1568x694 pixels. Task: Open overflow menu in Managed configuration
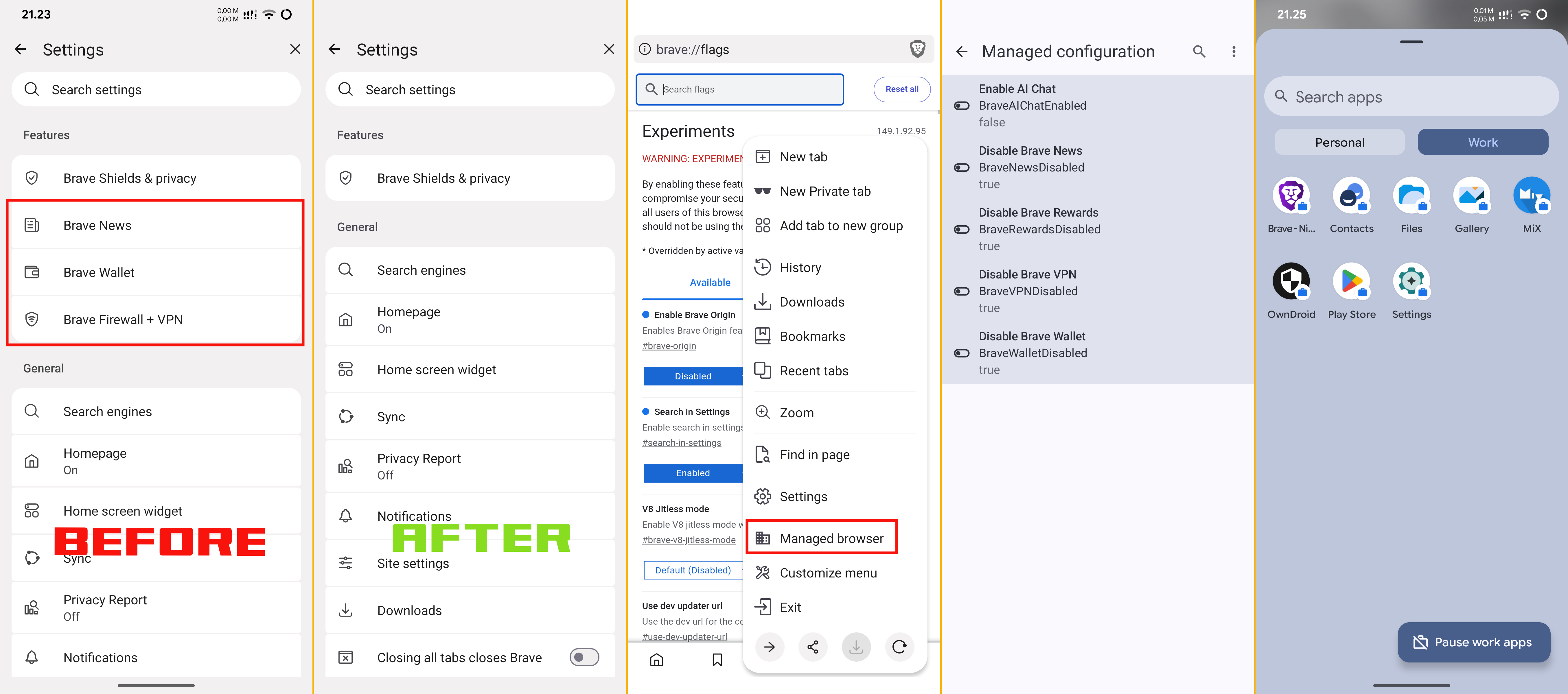coord(1234,52)
